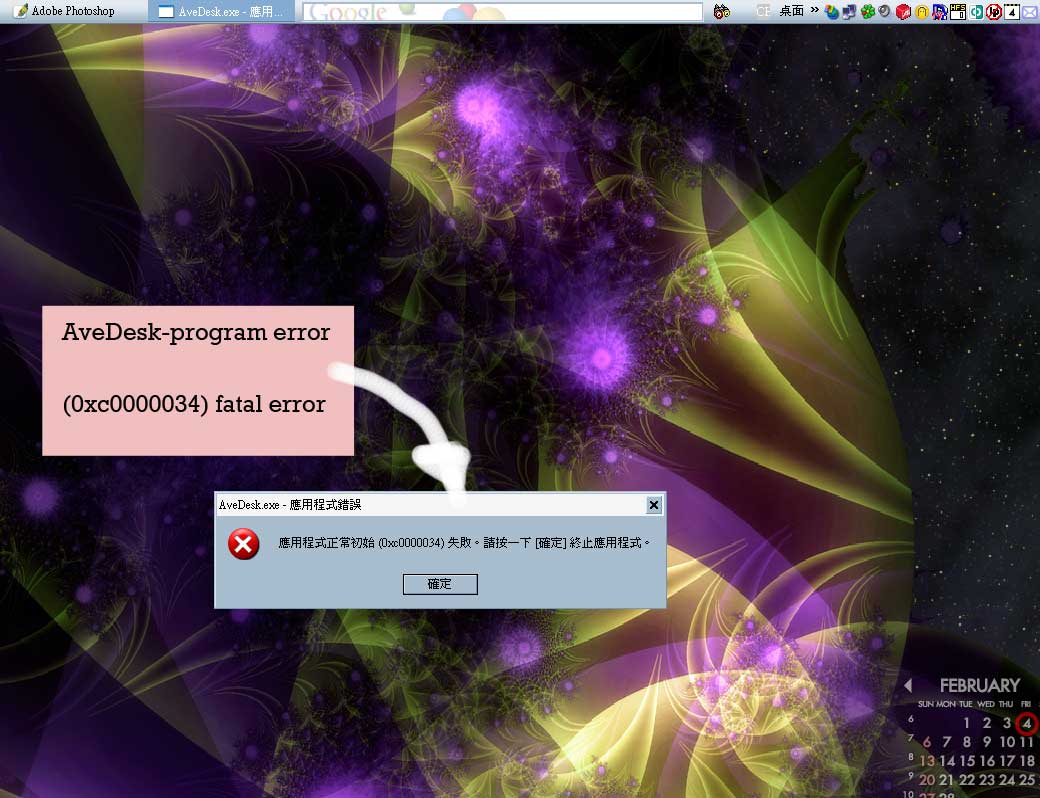Open the green ICQ flower tray icon
Image resolution: width=1040 pixels, height=798 pixels.
pos(868,11)
